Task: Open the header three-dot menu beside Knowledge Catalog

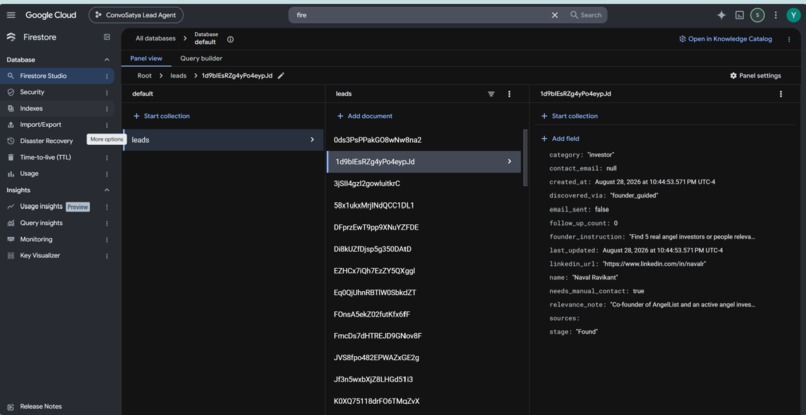Action: pyautogui.click(x=789, y=39)
